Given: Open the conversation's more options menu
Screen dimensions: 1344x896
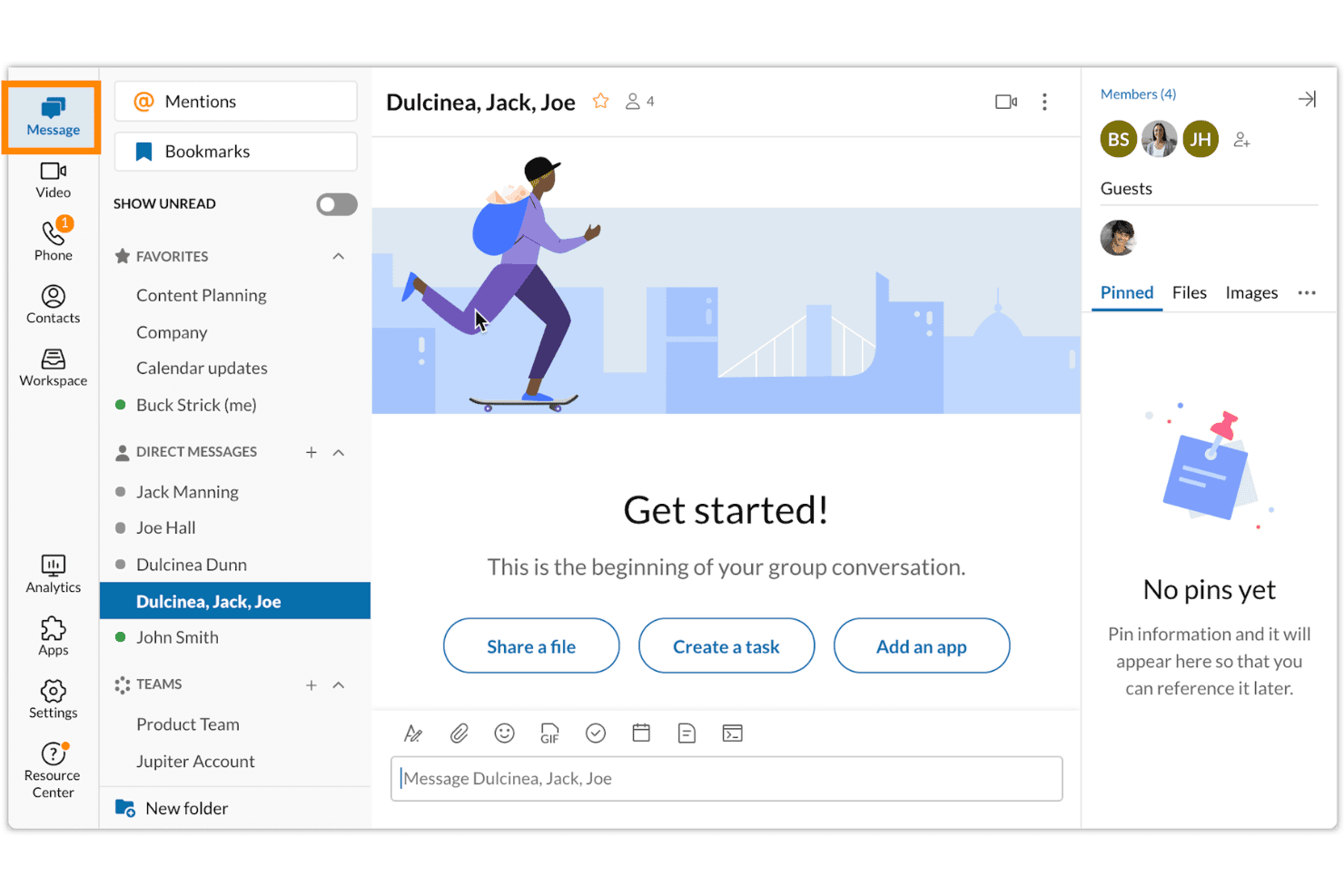Looking at the screenshot, I should coord(1044,102).
